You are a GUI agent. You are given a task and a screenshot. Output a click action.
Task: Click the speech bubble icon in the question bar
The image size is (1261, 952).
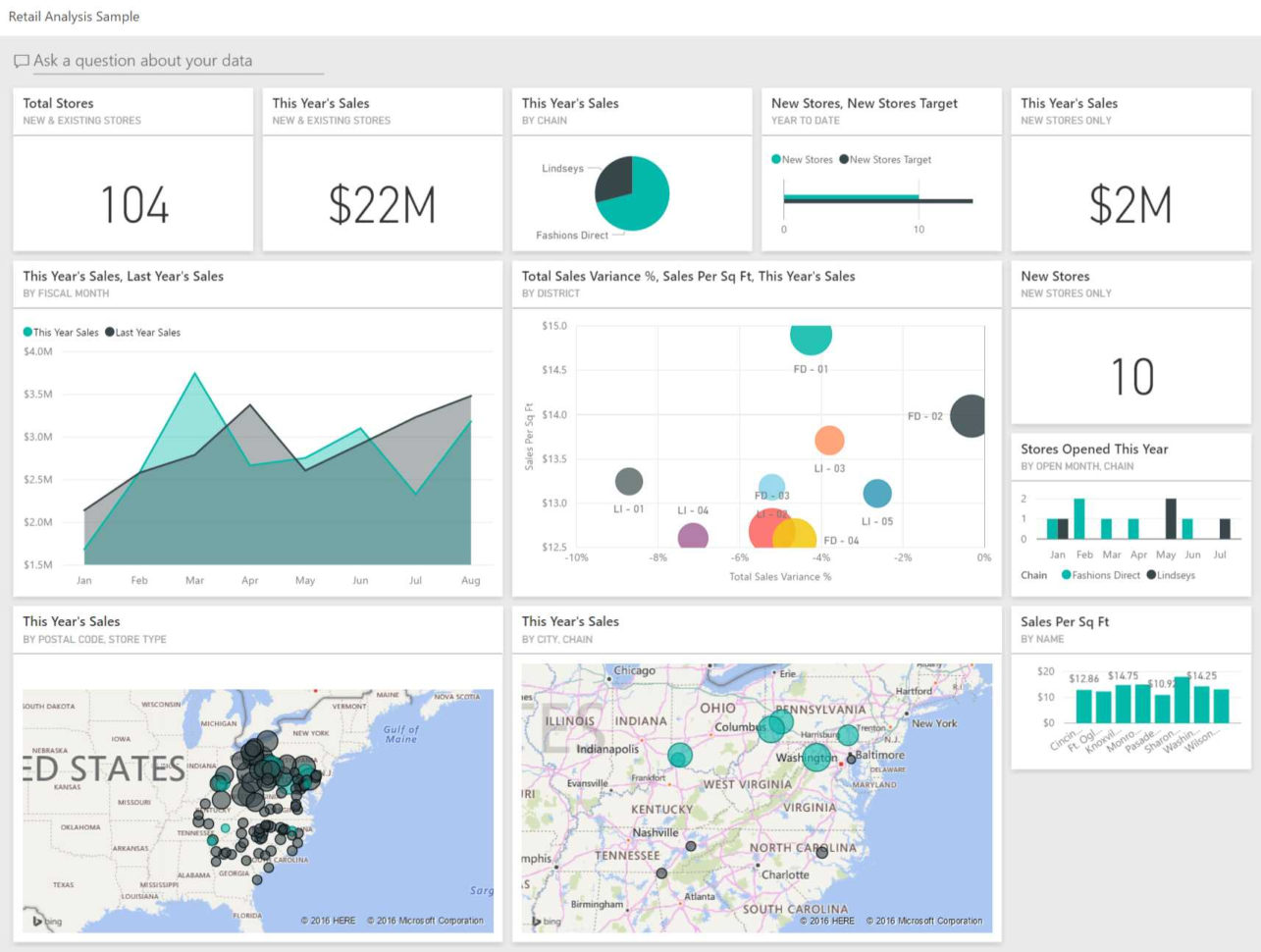pyautogui.click(x=21, y=61)
